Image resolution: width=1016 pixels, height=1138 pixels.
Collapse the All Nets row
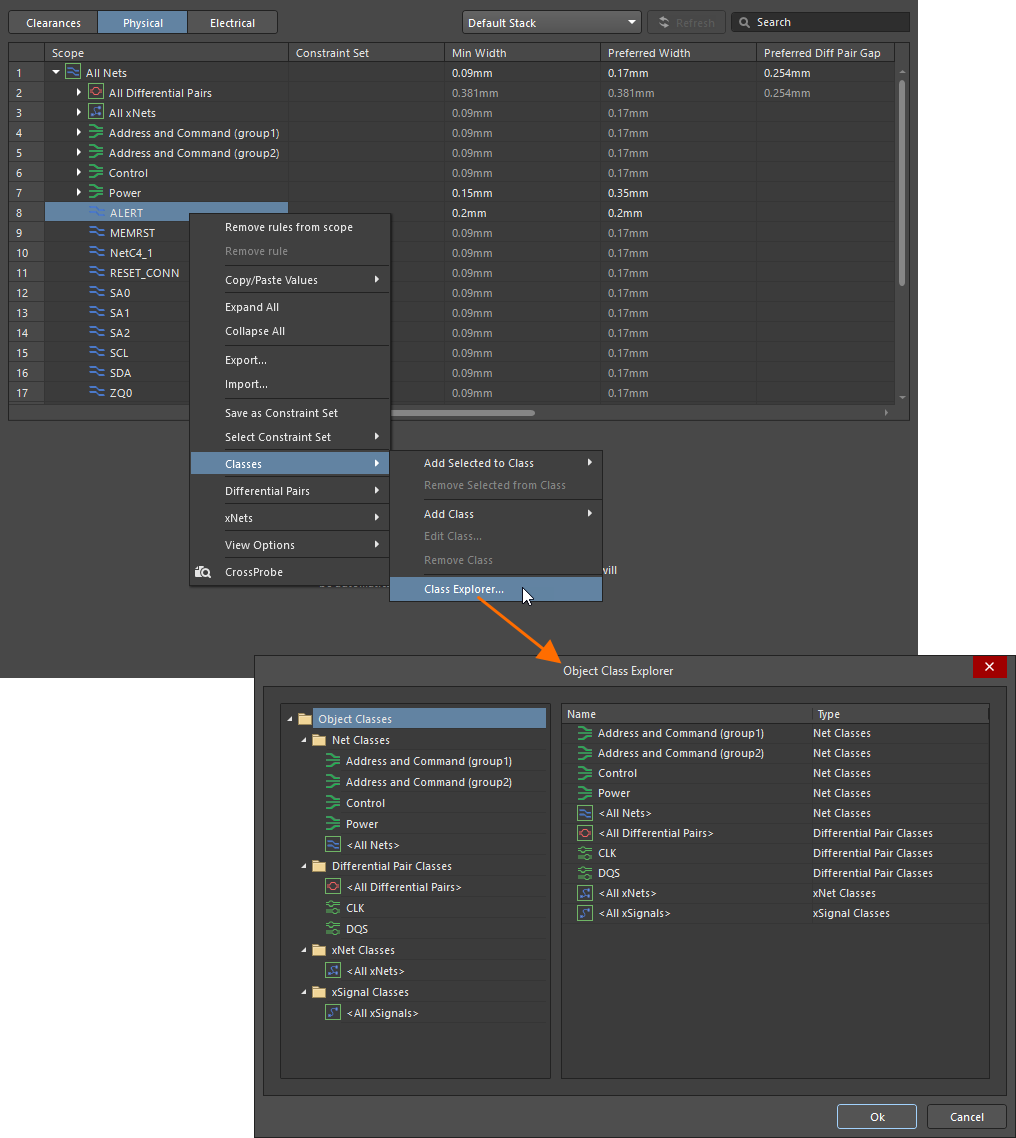coord(56,72)
